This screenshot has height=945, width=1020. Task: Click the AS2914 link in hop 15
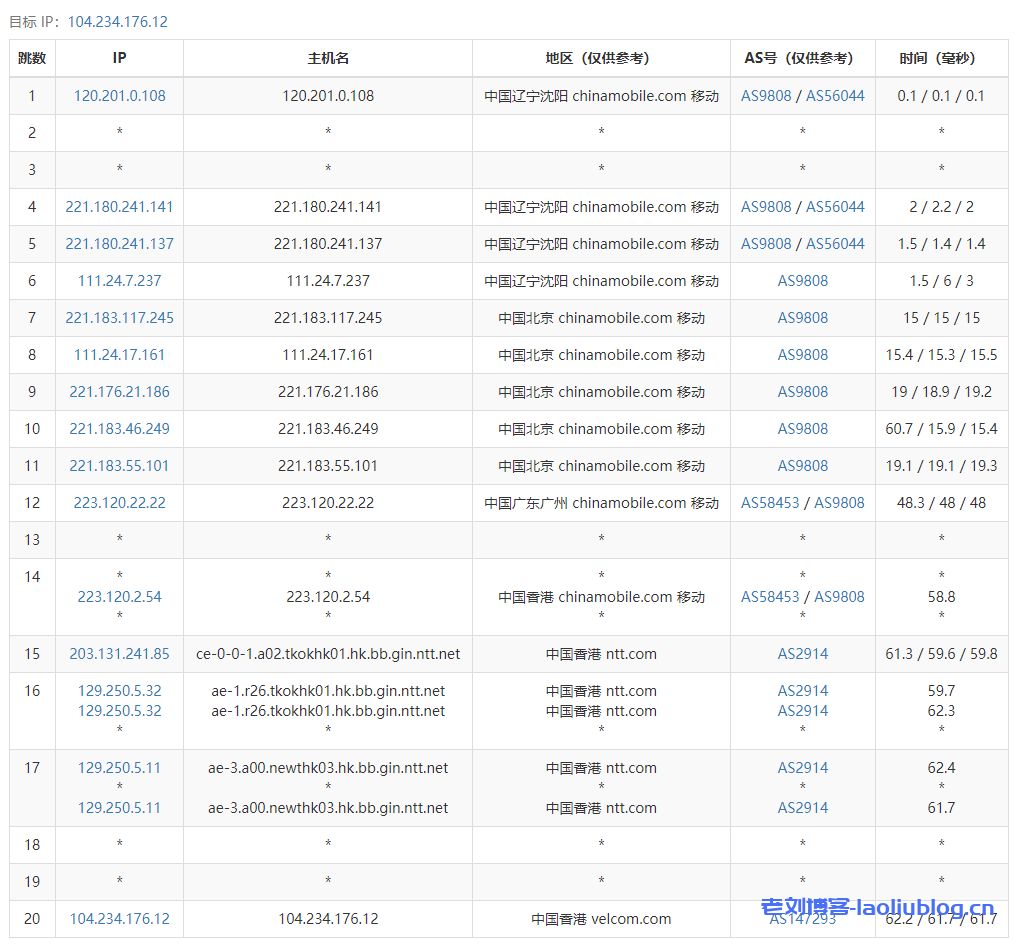click(x=803, y=654)
